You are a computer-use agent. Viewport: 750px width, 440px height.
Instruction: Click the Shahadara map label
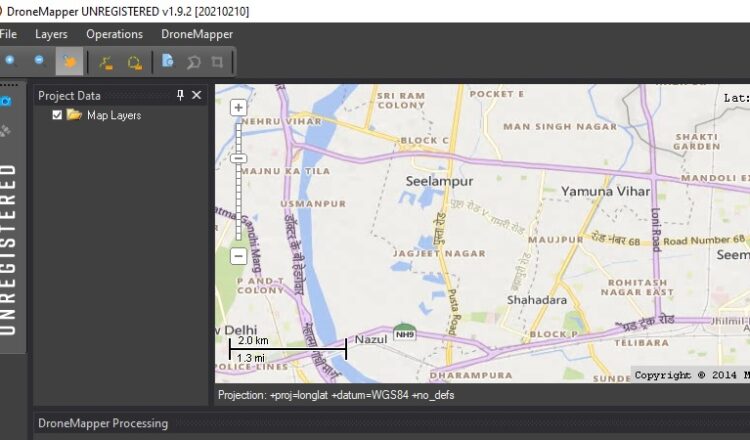point(537,300)
